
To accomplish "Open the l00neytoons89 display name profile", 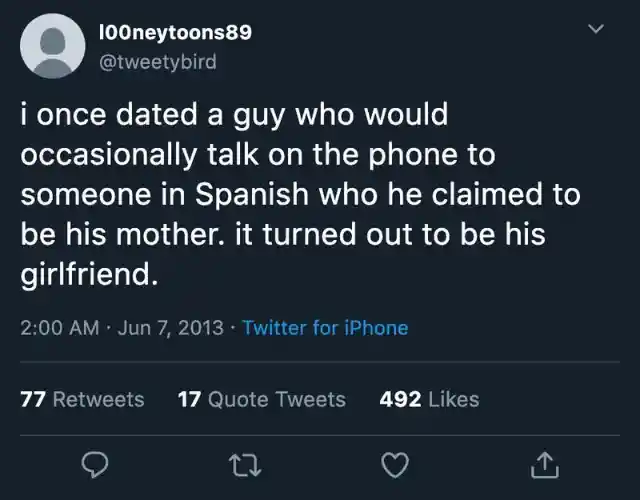I will [x=175, y=32].
